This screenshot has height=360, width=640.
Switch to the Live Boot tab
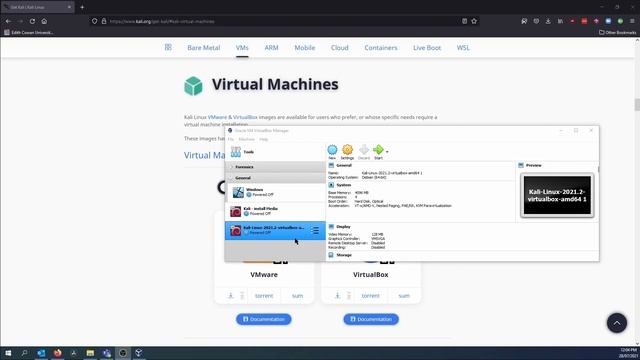click(427, 48)
